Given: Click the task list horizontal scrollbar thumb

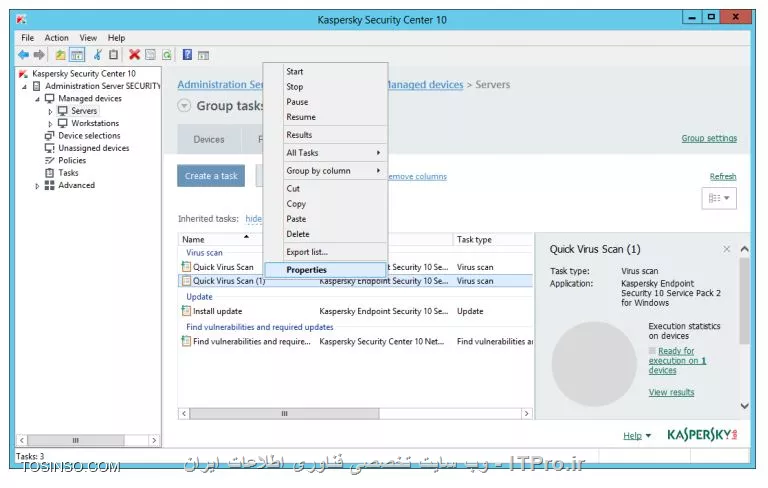Looking at the screenshot, I should 284,414.
